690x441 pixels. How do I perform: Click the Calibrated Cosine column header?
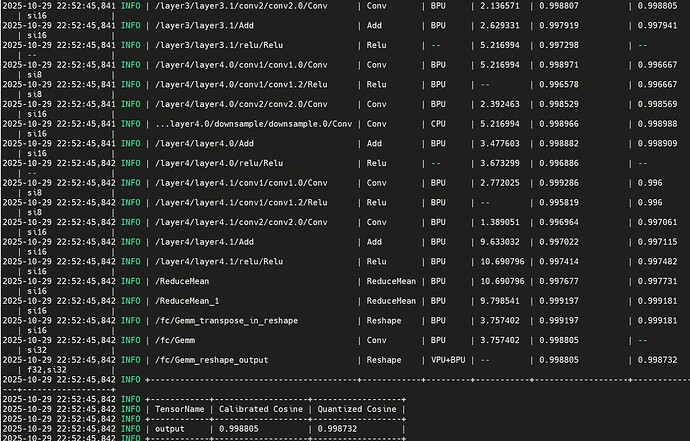tap(261, 409)
